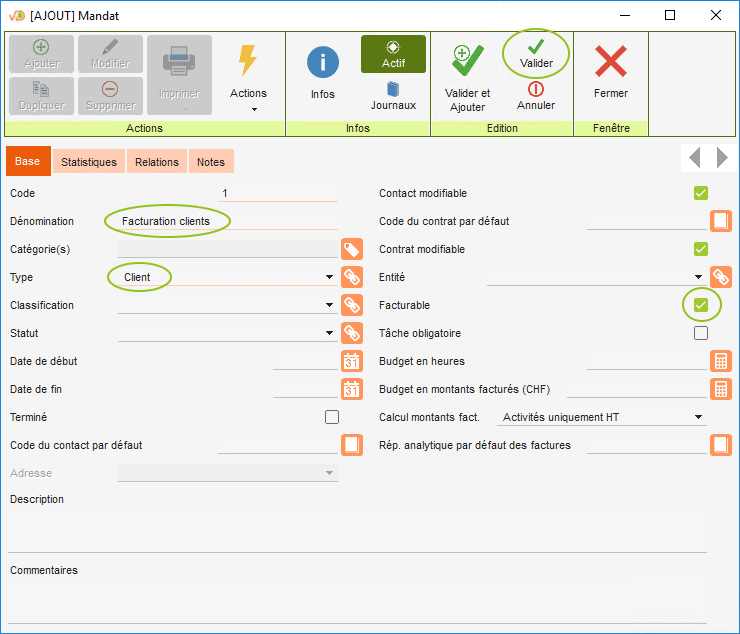Click the tag icon next to Catégorie(s)
Screen dimensions: 740x634
click(x=351, y=250)
